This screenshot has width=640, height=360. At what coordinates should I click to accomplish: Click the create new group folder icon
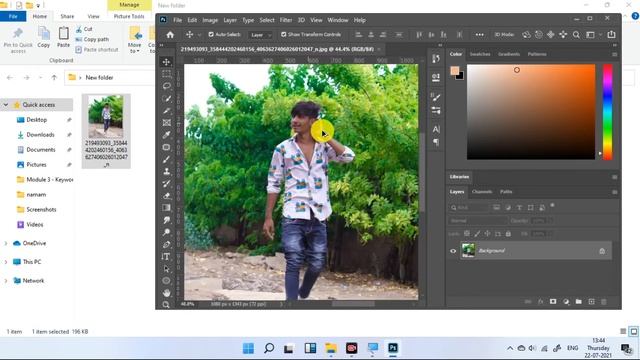pyautogui.click(x=578, y=302)
